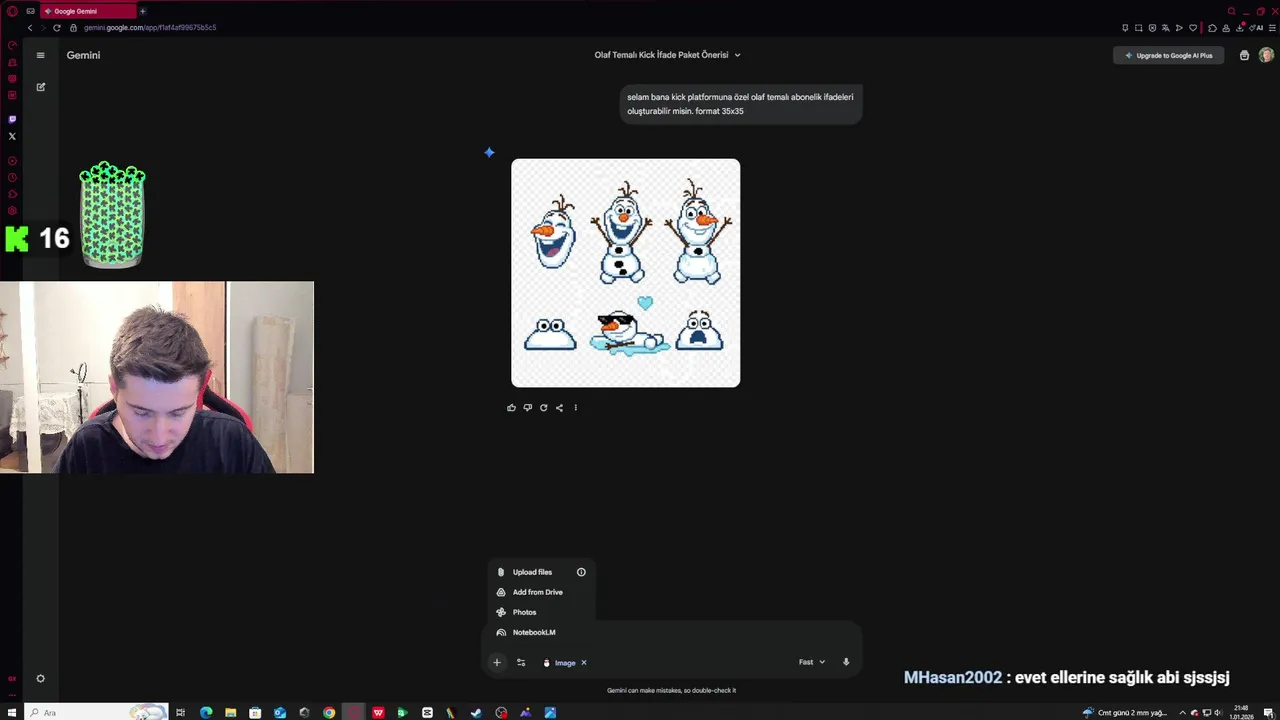Click the heart bookmark icon in toolbar
The height and width of the screenshot is (720, 1280).
click(x=1193, y=28)
